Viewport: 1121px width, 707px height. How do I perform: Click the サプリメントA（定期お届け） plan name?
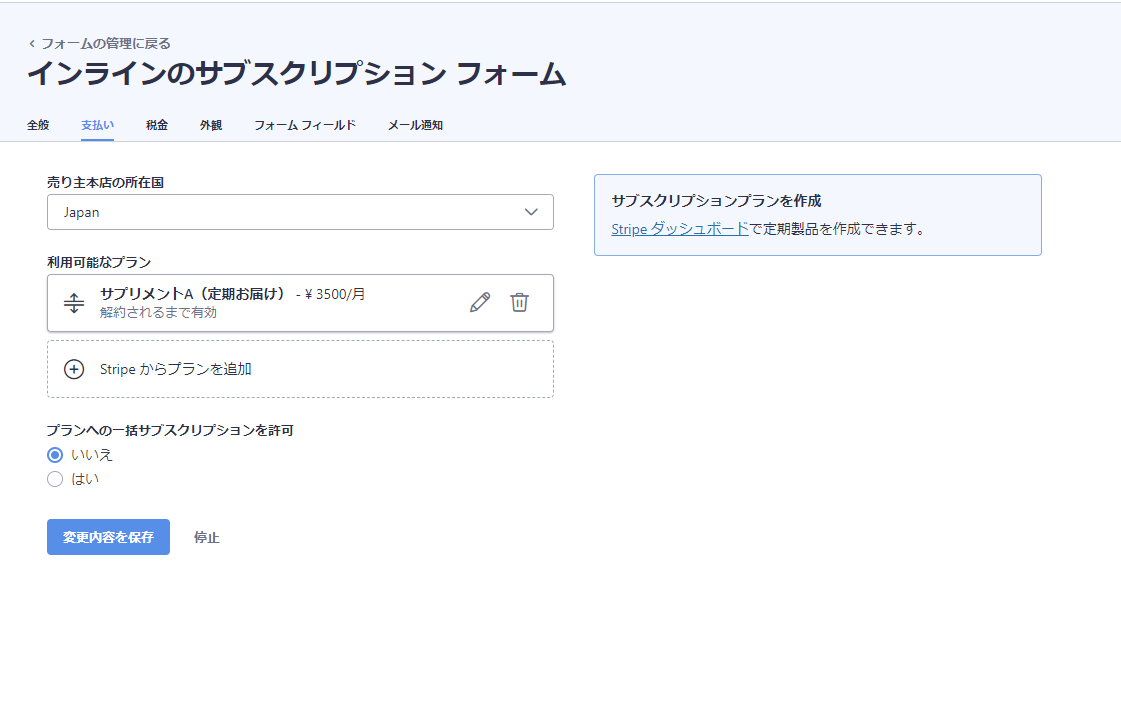(192, 294)
